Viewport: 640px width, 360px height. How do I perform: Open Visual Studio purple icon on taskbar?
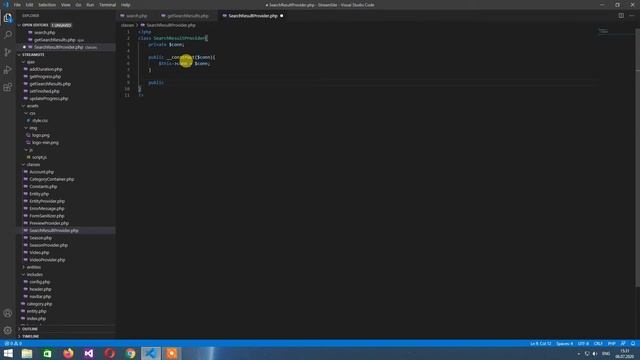tap(89, 353)
